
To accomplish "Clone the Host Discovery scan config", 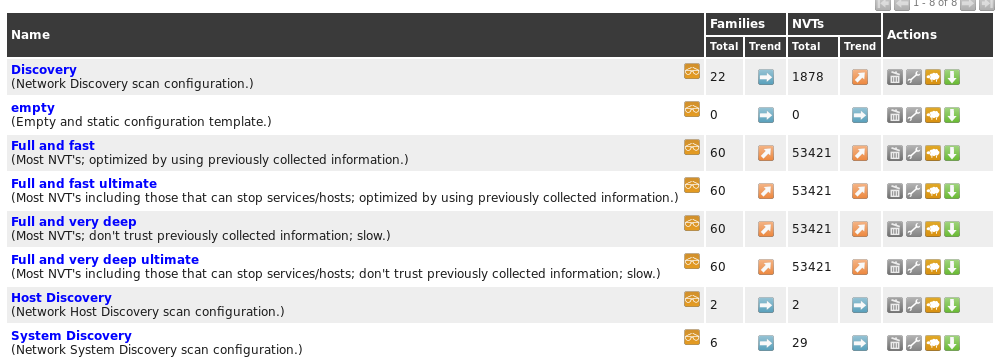I will tap(933, 306).
